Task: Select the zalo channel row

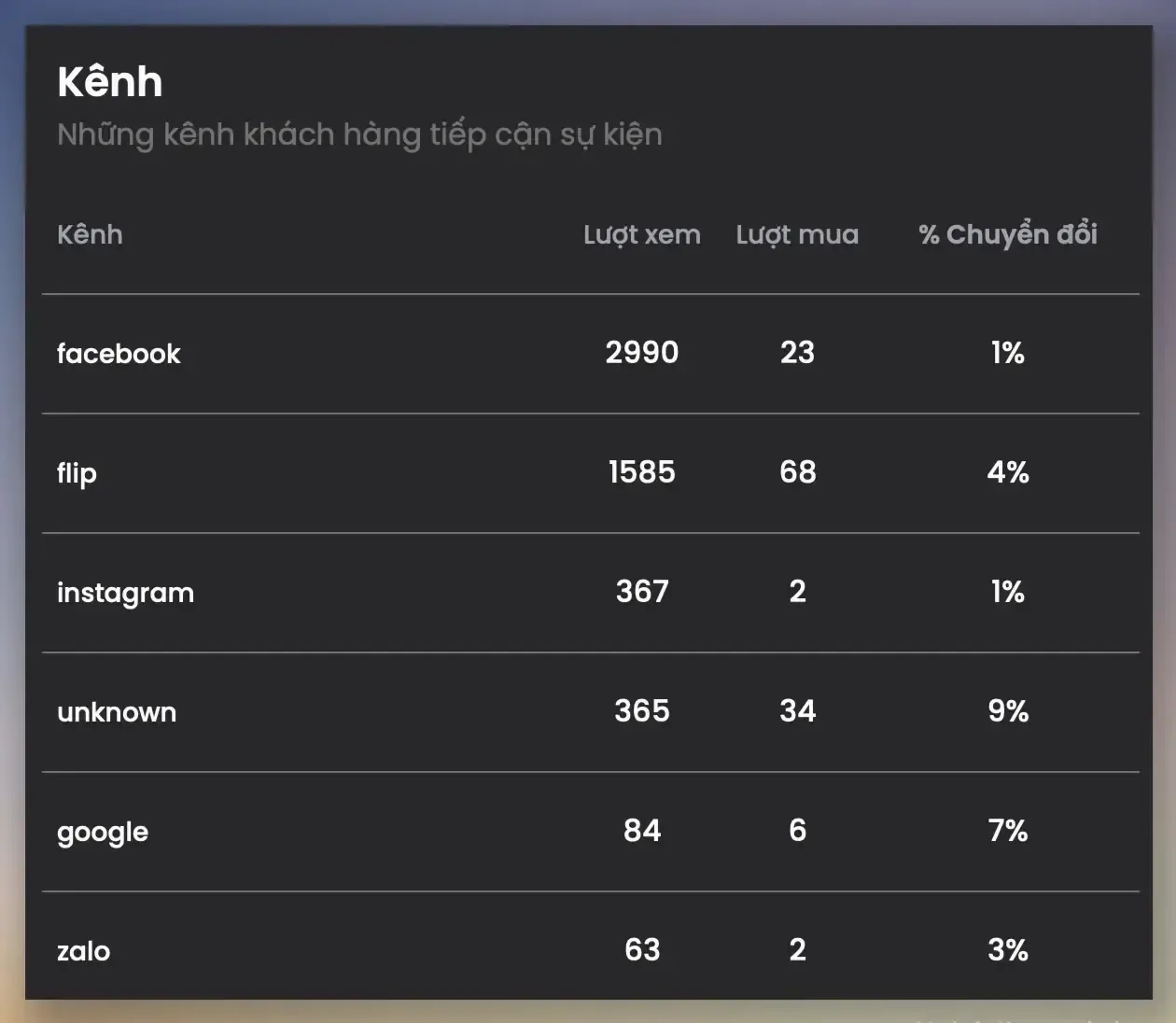Action: tap(83, 951)
